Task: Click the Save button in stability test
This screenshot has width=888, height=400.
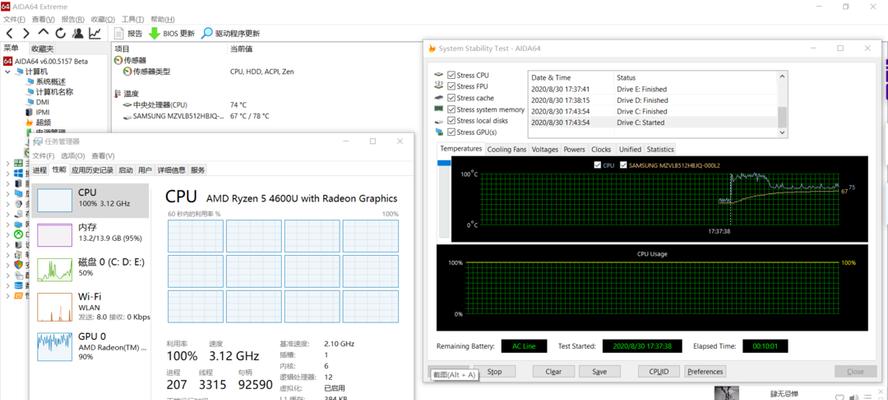Action: click(x=599, y=372)
